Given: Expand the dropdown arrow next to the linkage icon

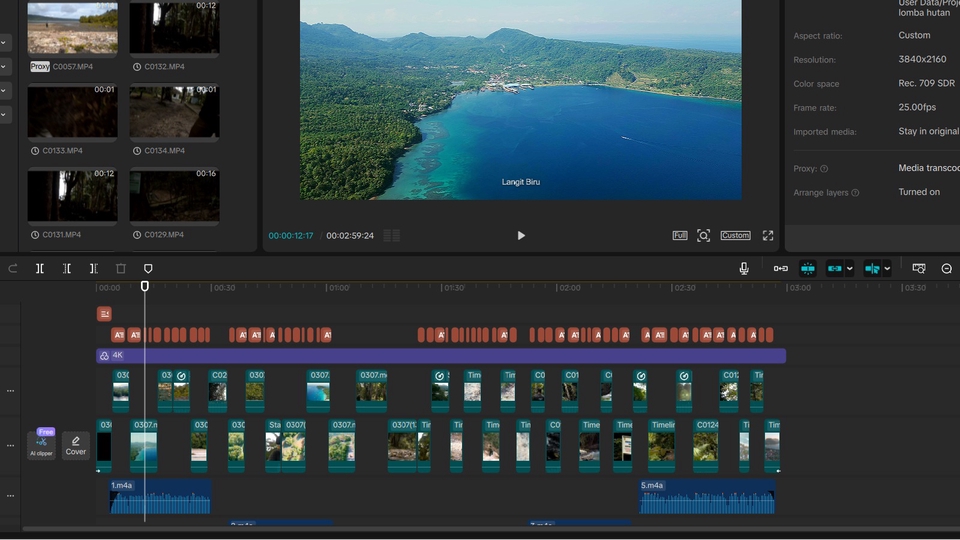Looking at the screenshot, I should point(850,268).
